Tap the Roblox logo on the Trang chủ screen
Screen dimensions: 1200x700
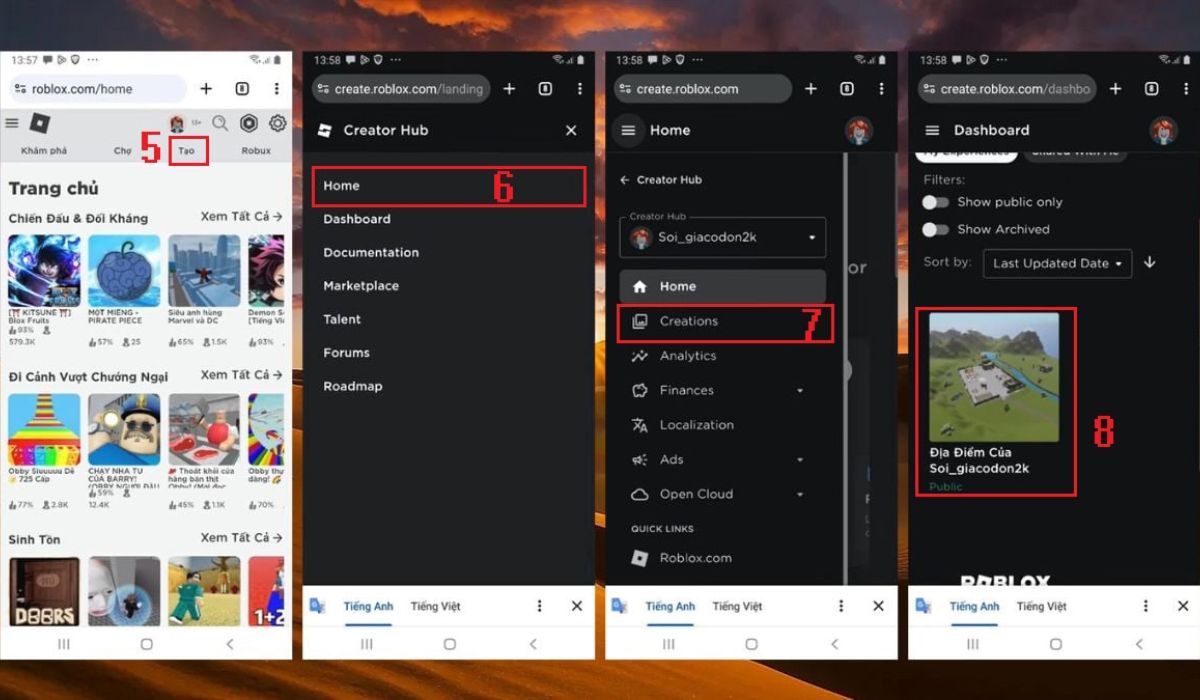point(39,123)
